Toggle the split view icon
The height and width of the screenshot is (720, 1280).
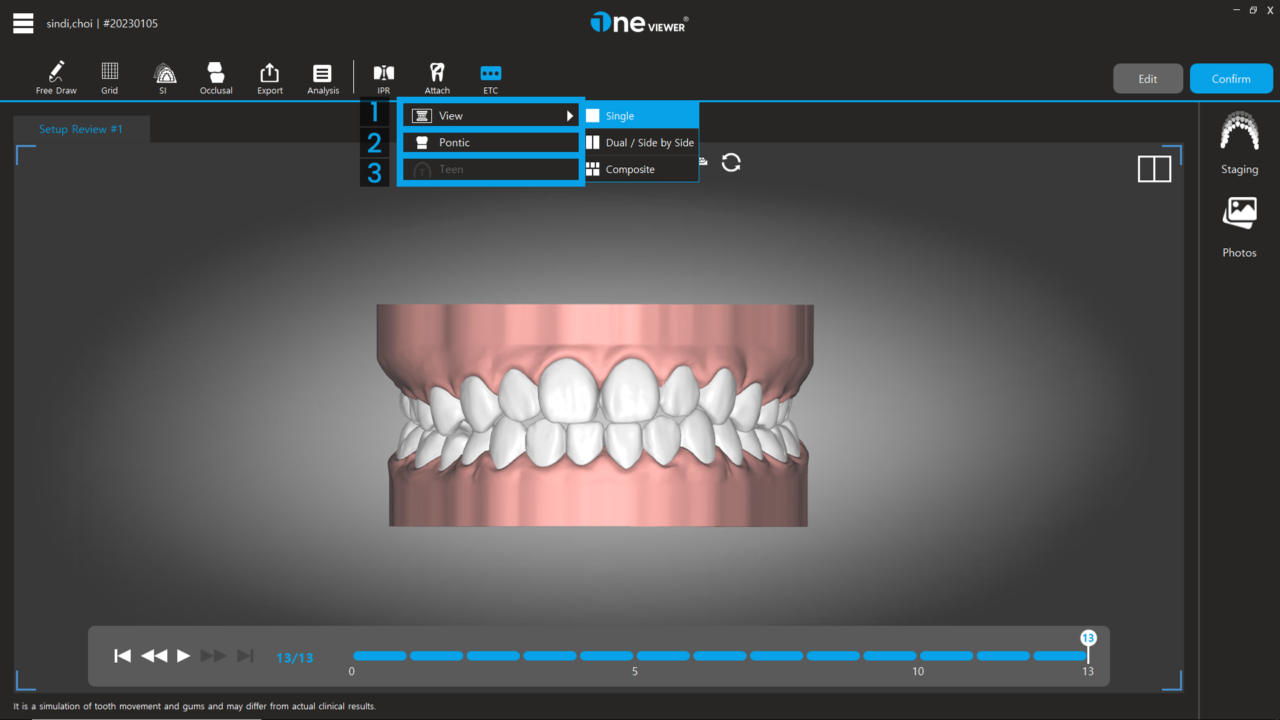click(1154, 169)
